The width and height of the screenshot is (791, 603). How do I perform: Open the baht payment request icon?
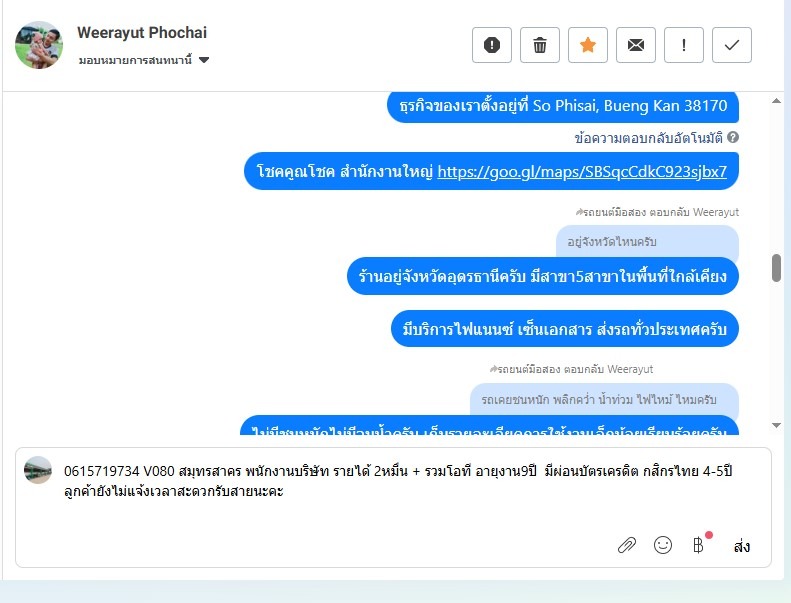point(699,545)
